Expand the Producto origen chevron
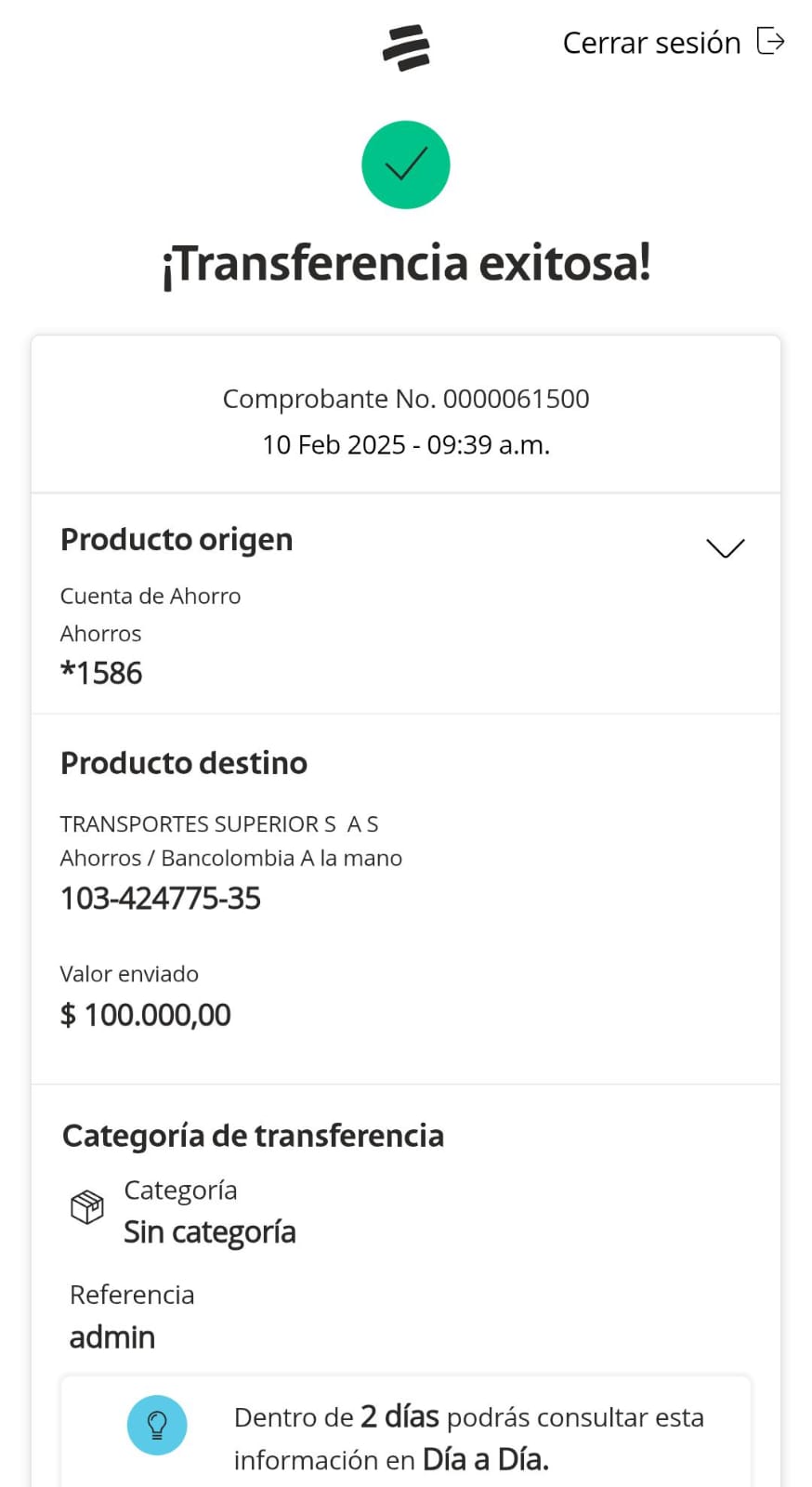812x1487 pixels. pyautogui.click(x=725, y=547)
